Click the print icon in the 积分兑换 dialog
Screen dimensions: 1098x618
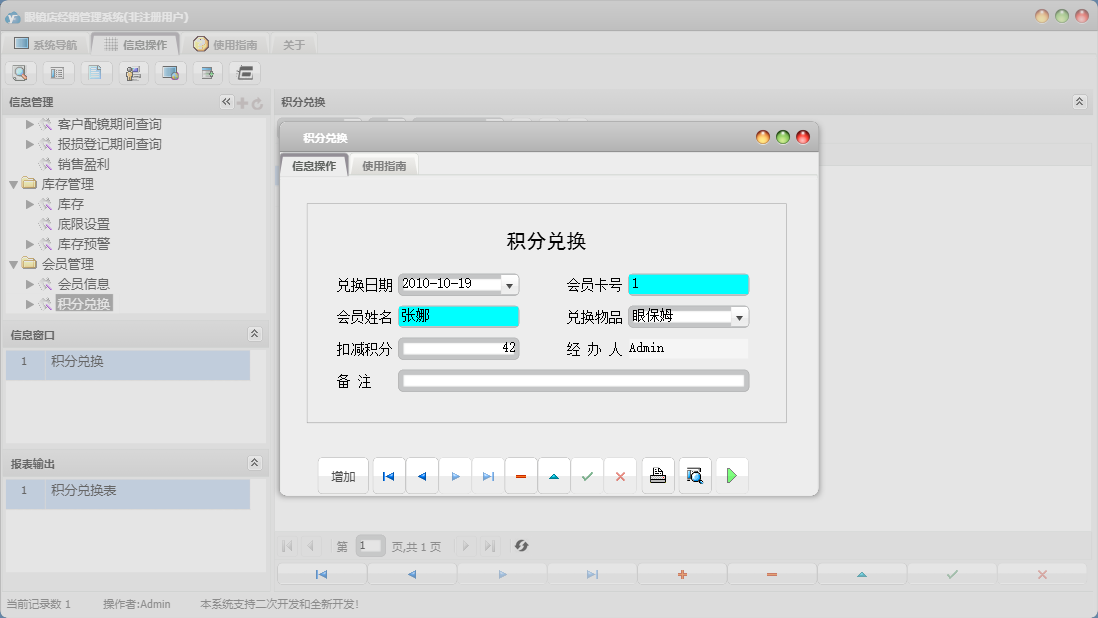[x=658, y=475]
